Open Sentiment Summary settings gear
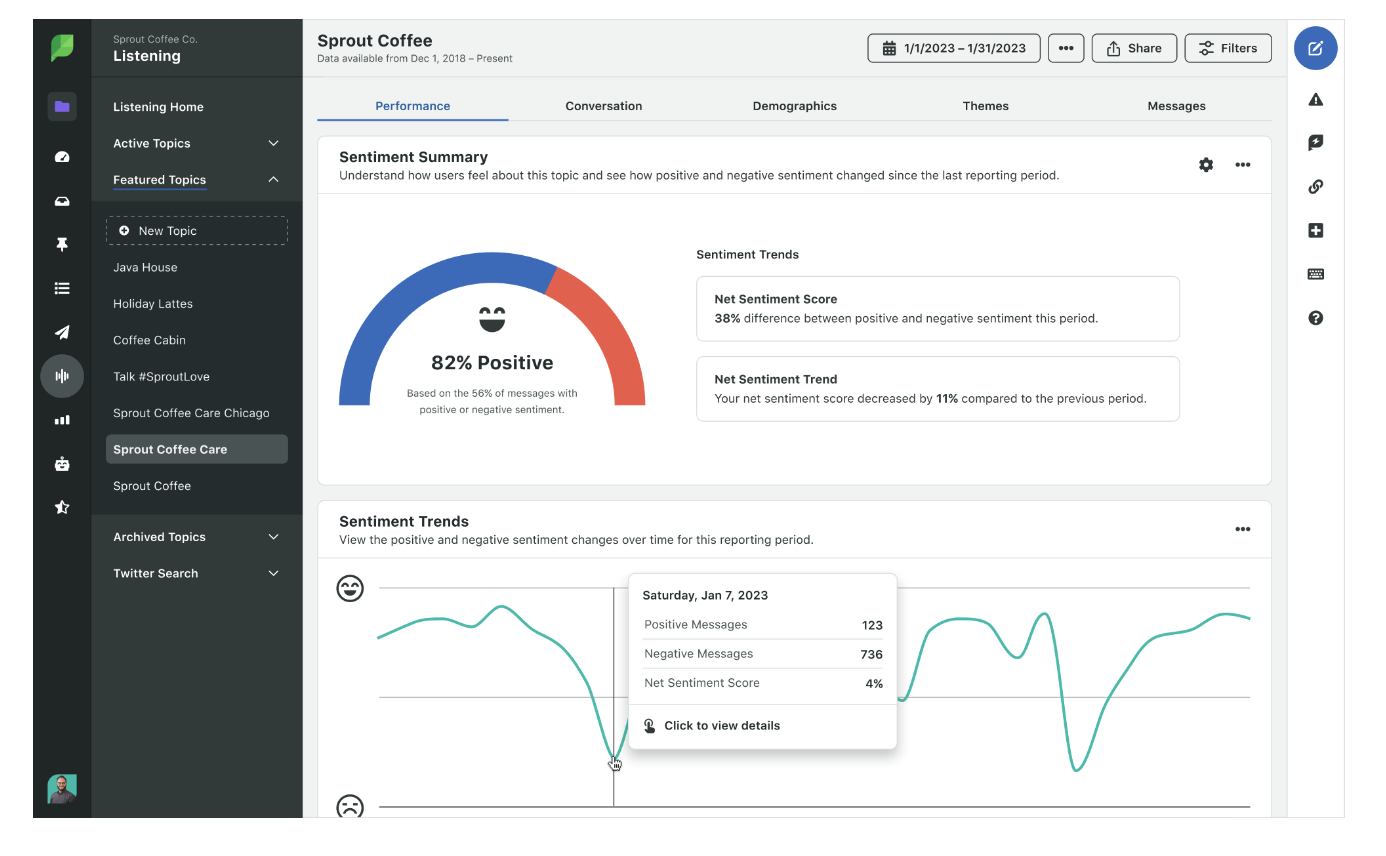This screenshot has height=856, width=1386. click(1206, 164)
